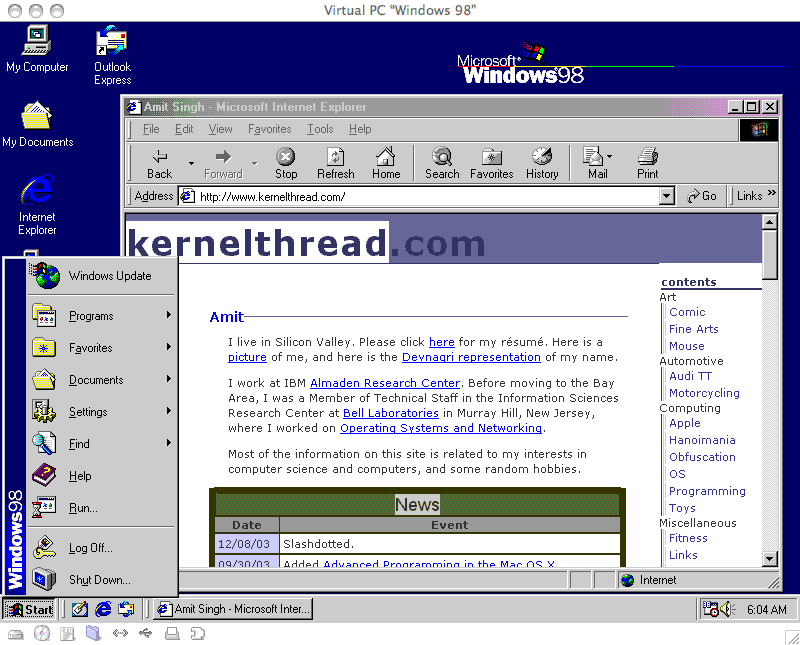Open Help from the Start menu
Viewport: 800px width, 645px height.
(x=101, y=476)
